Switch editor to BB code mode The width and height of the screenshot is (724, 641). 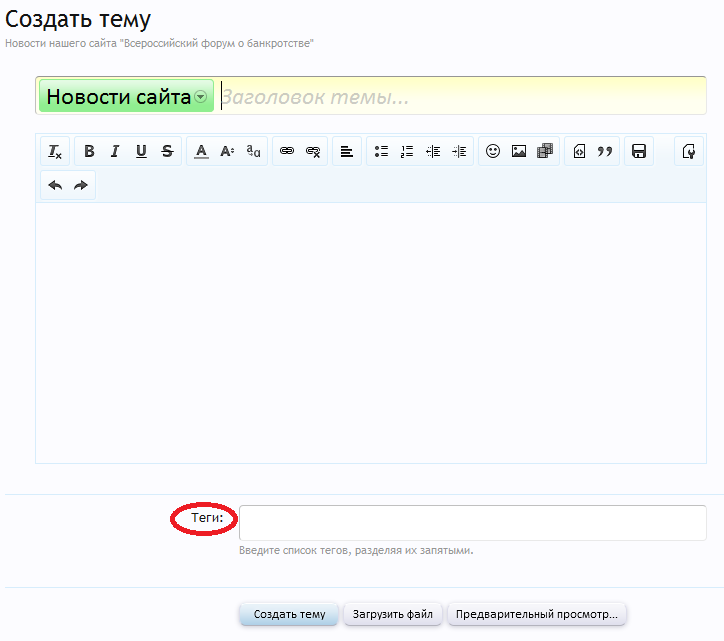[689, 151]
